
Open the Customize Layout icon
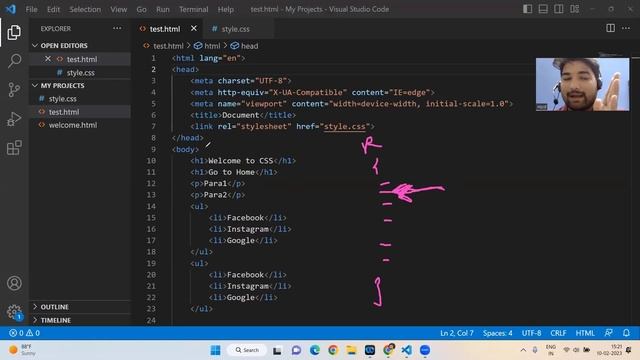coord(574,9)
